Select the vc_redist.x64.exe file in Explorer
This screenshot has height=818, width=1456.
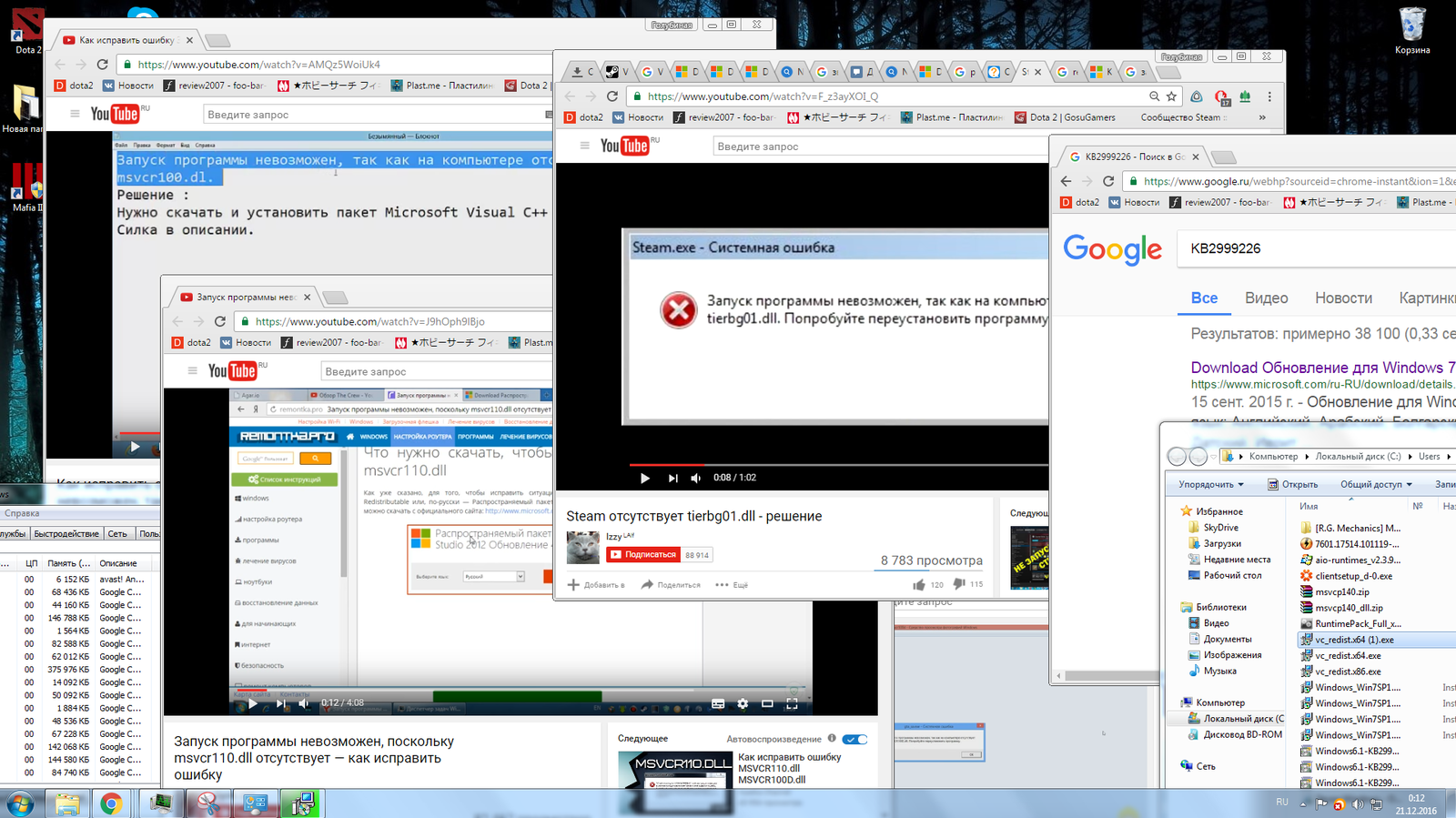point(1347,656)
